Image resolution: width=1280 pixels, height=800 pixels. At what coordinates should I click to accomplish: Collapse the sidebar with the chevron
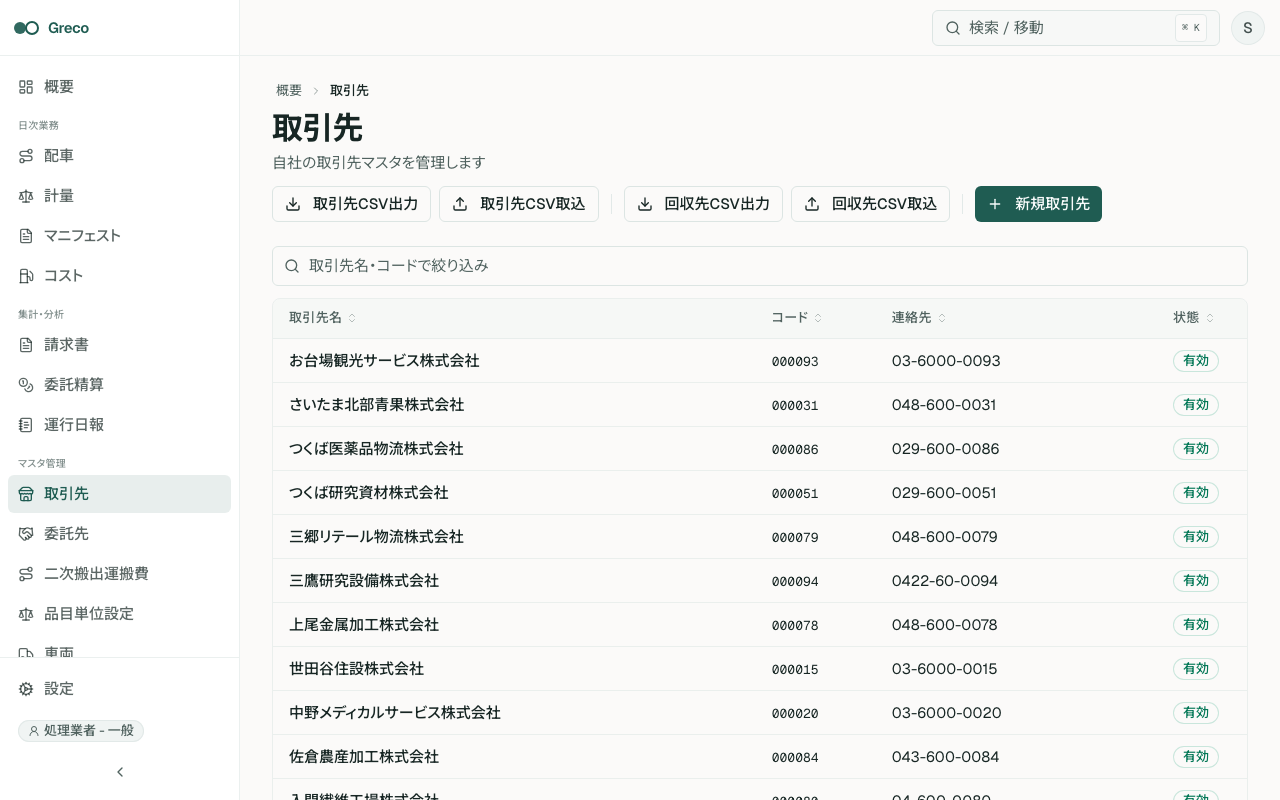(120, 772)
